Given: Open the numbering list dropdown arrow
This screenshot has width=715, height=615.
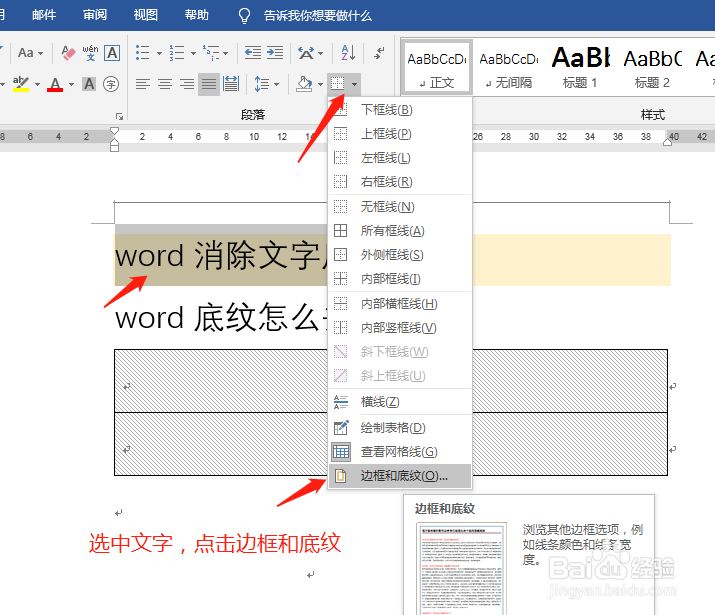Looking at the screenshot, I should click(x=193, y=53).
